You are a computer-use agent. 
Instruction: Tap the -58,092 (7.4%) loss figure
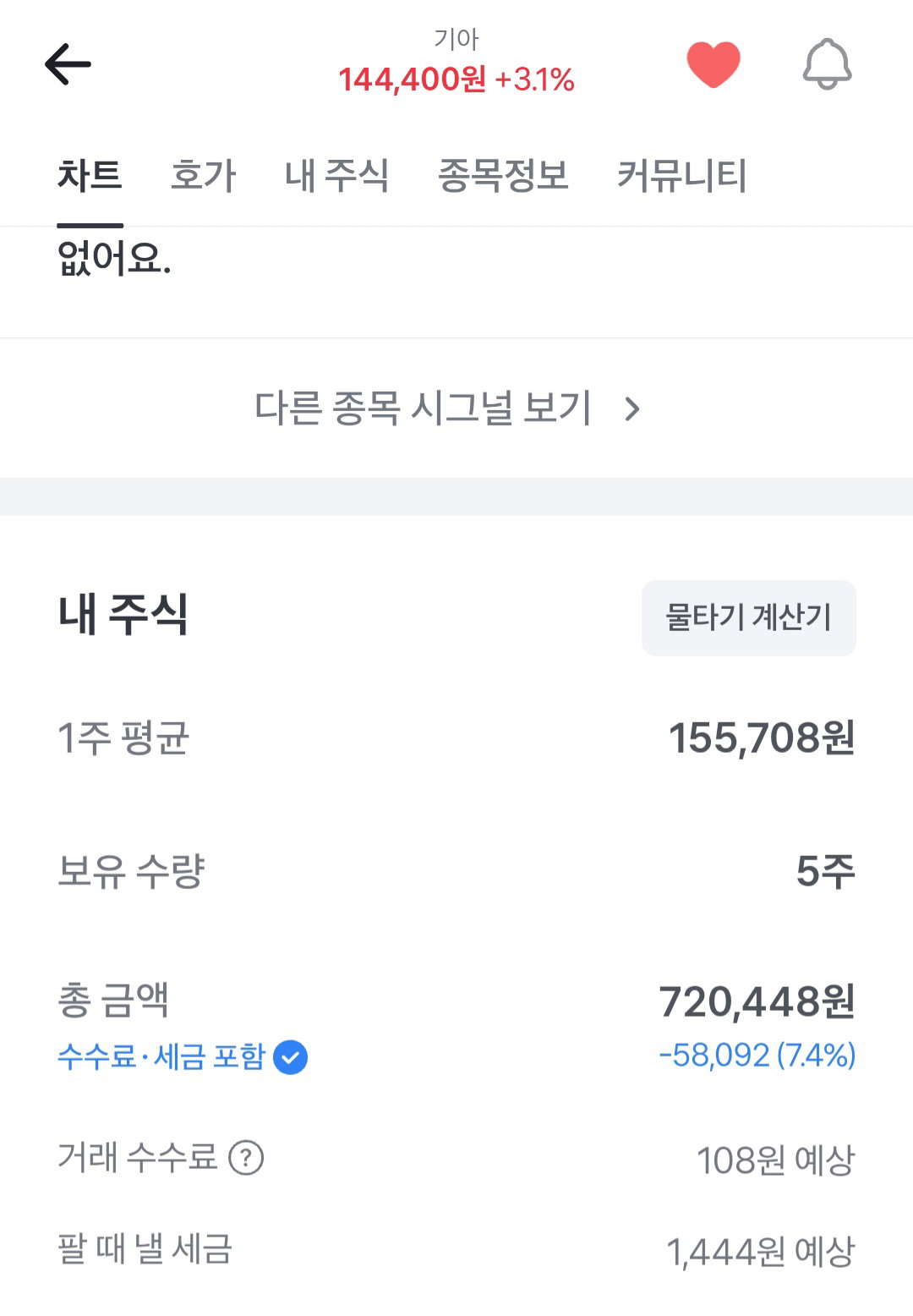point(757,1056)
